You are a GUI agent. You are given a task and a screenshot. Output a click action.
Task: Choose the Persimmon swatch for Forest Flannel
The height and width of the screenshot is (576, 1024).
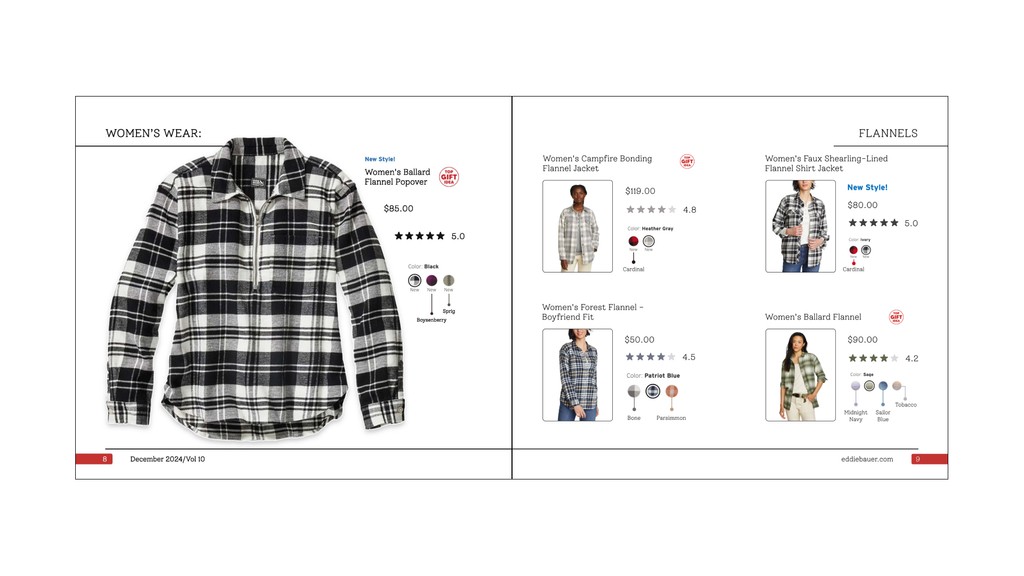pyautogui.click(x=671, y=391)
